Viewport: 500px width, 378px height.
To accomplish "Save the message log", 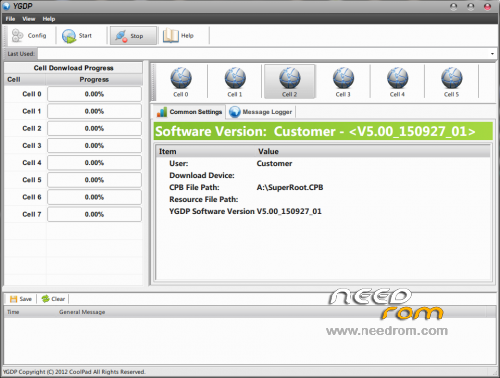I will (21, 299).
